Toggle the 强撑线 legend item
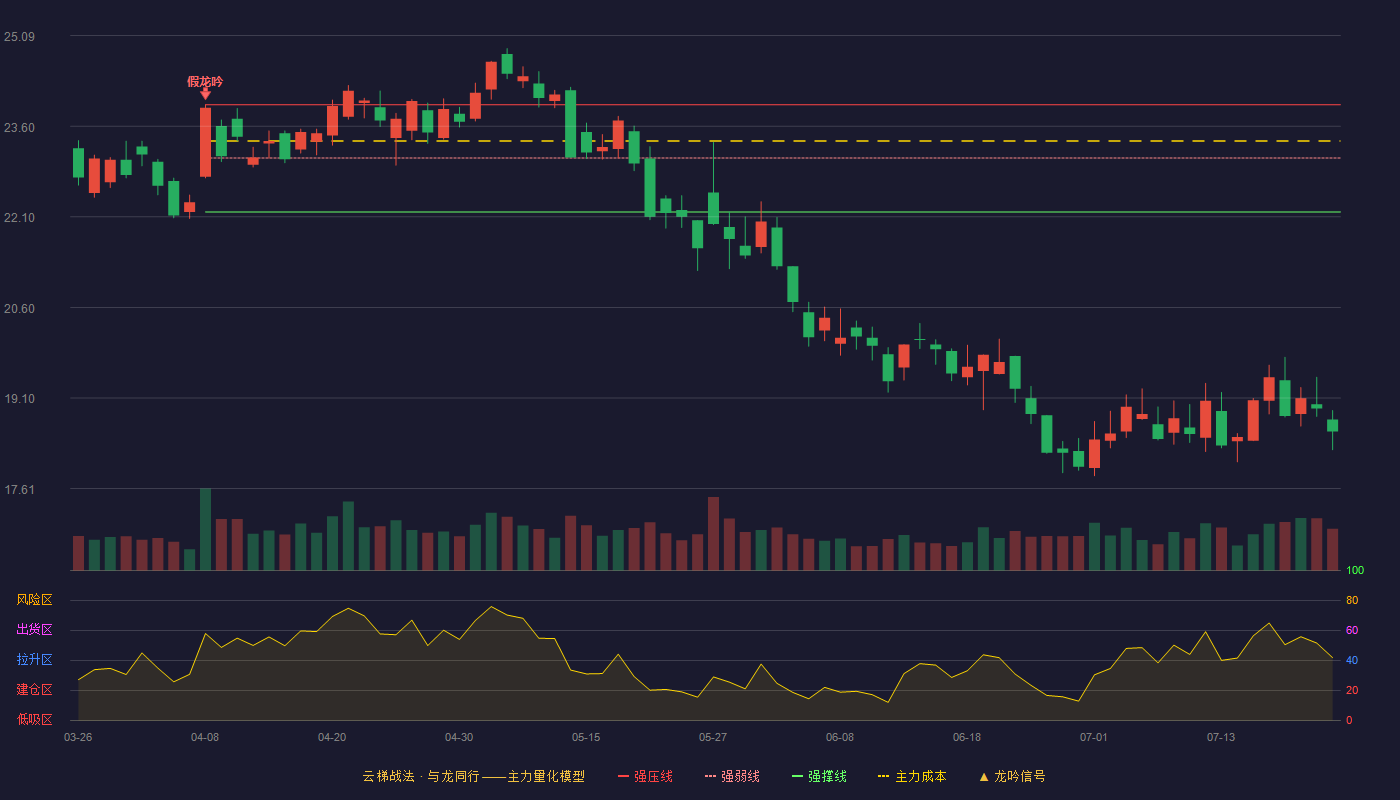This screenshot has width=1400, height=800. tap(819, 776)
